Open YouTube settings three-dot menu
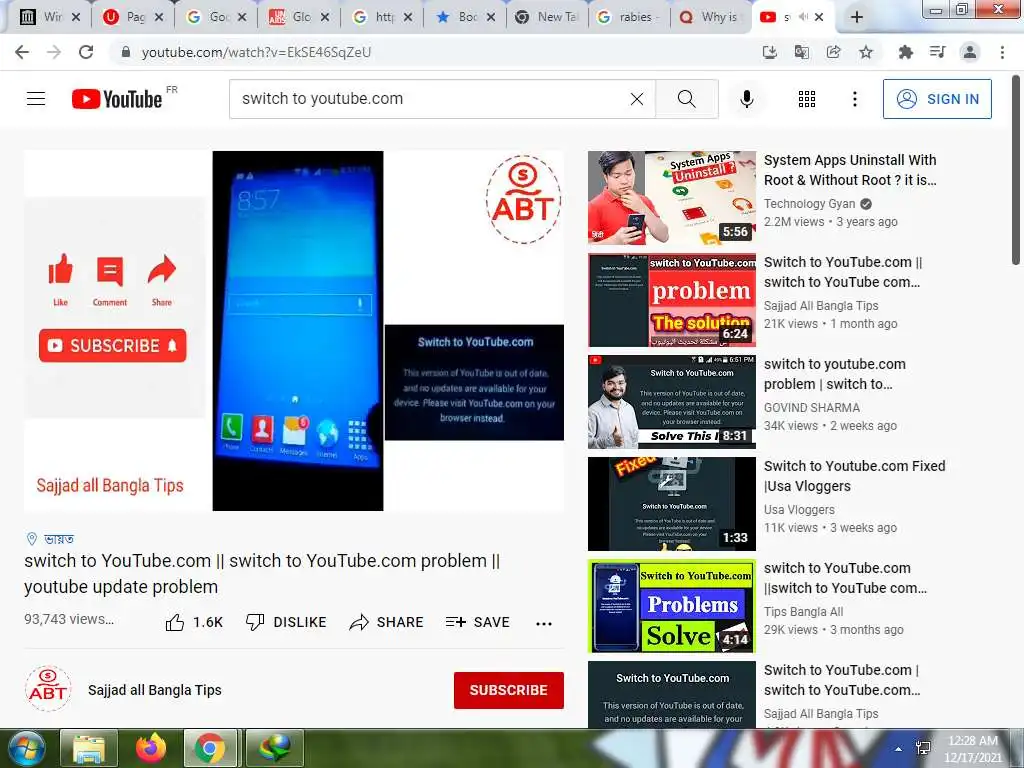The image size is (1024, 768). [855, 99]
